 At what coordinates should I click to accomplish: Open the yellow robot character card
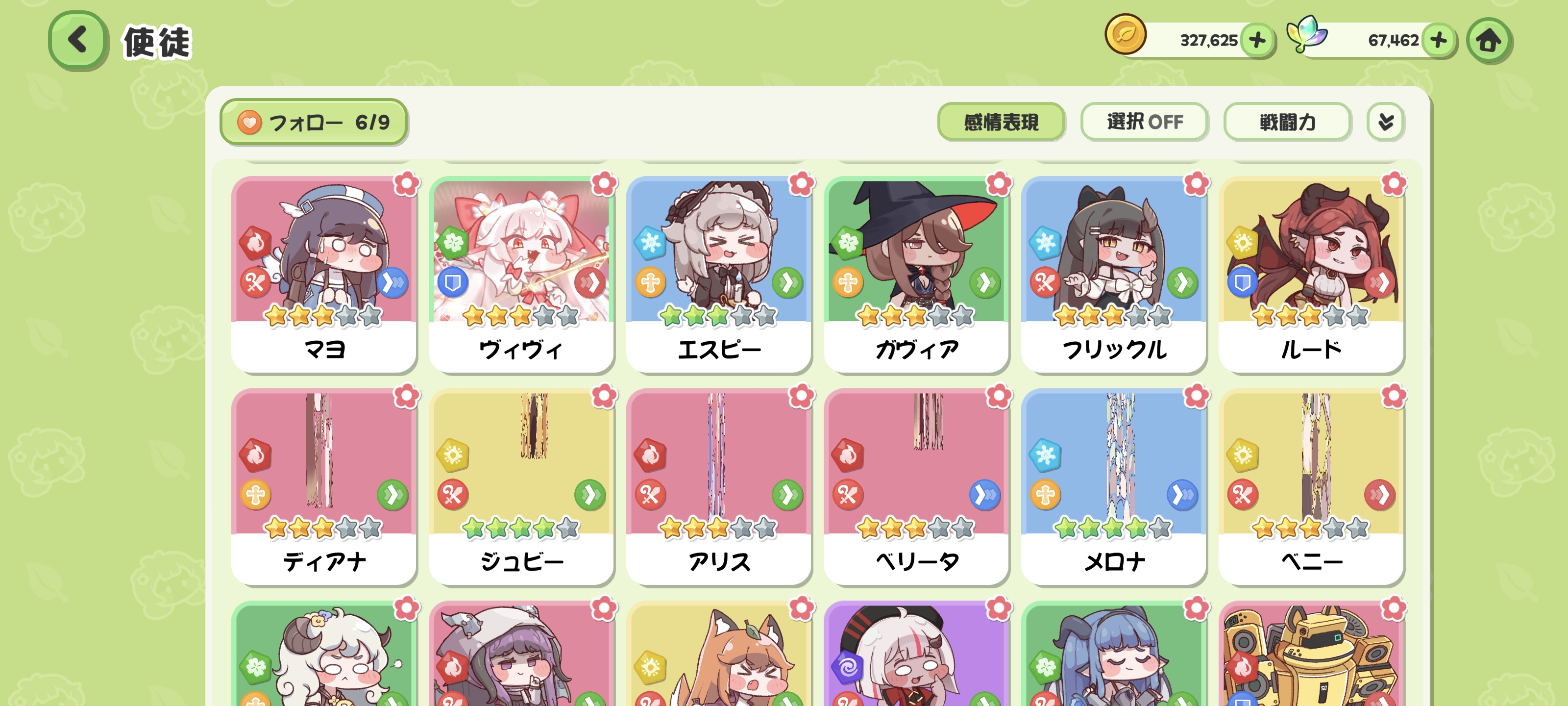coord(1311,654)
